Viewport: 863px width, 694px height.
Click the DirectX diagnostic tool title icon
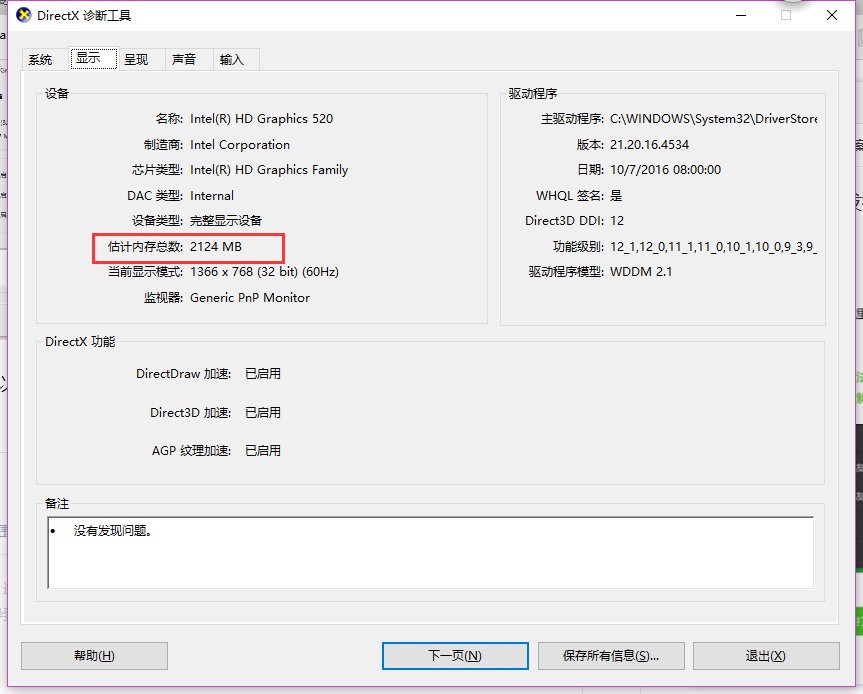coord(24,15)
